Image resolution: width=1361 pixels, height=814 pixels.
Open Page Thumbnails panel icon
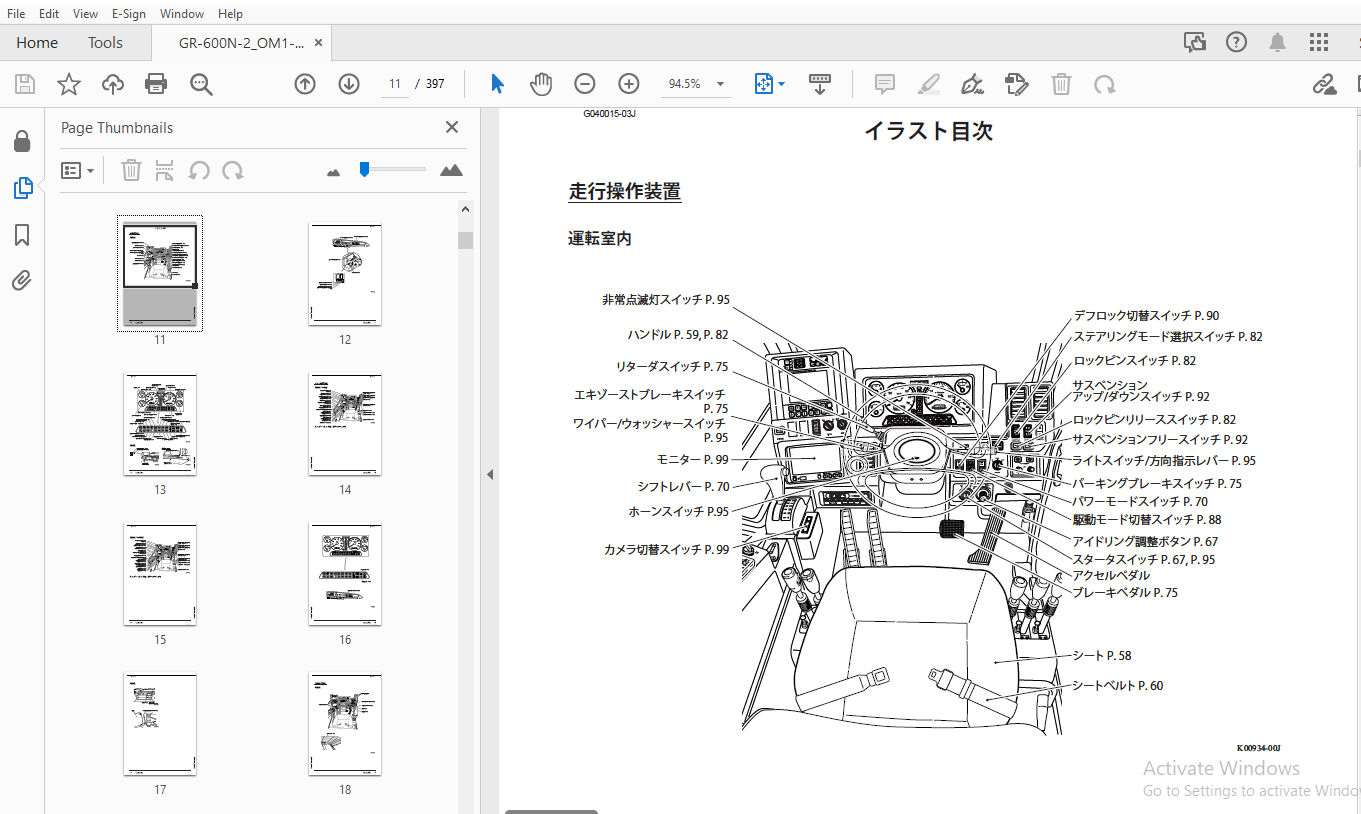click(22, 187)
